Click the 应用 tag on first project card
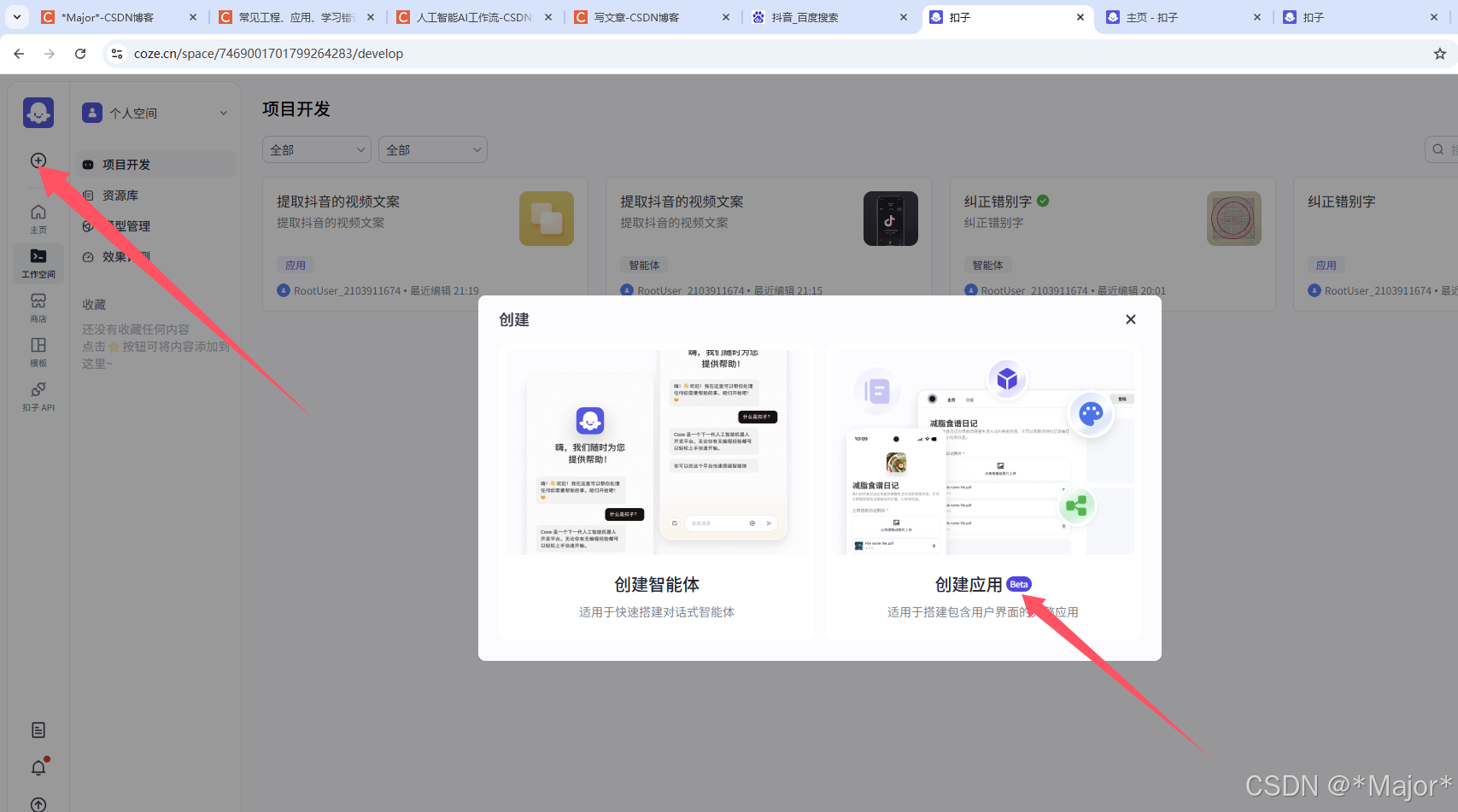 point(296,266)
